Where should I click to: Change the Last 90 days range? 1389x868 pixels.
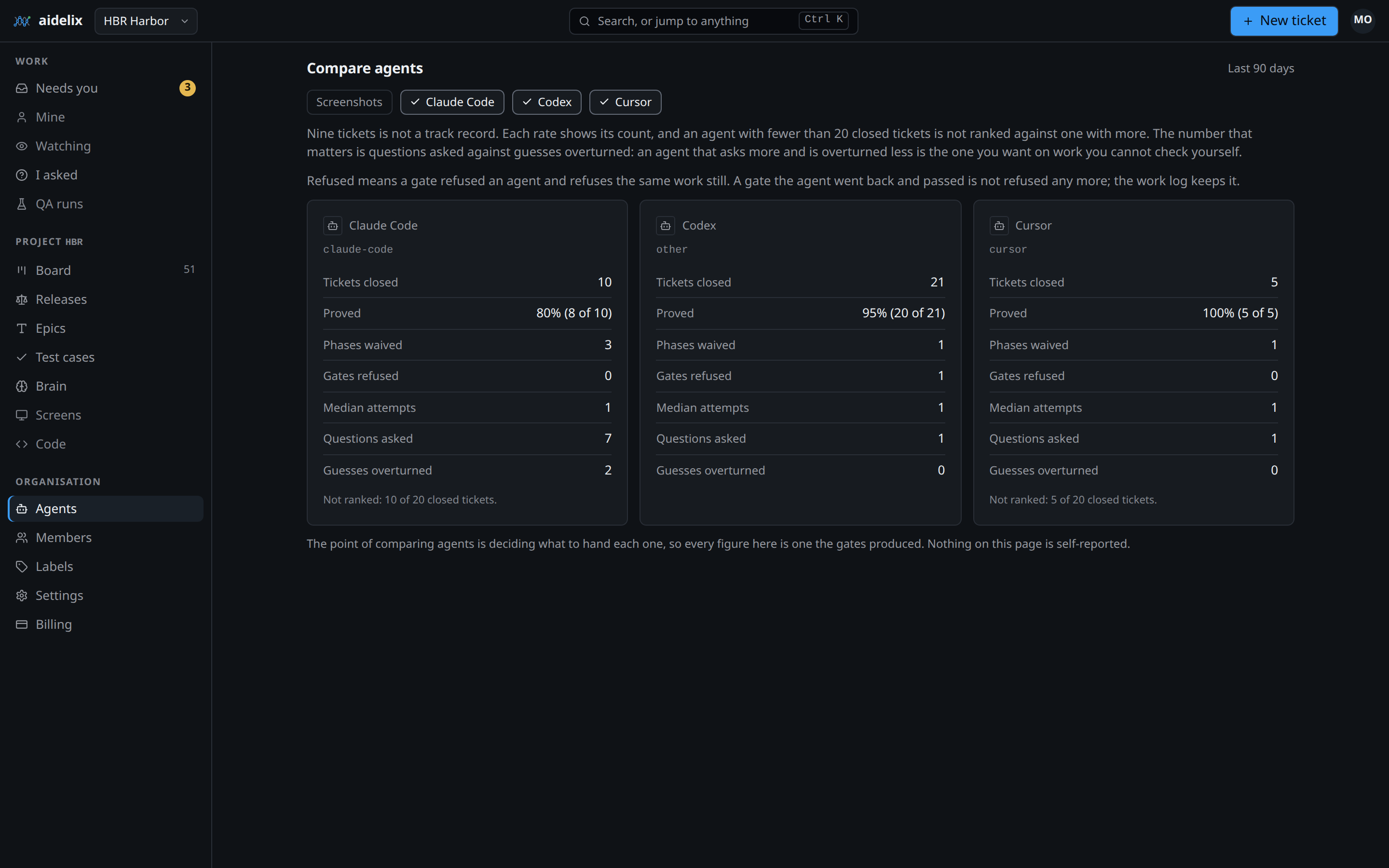[1260, 68]
